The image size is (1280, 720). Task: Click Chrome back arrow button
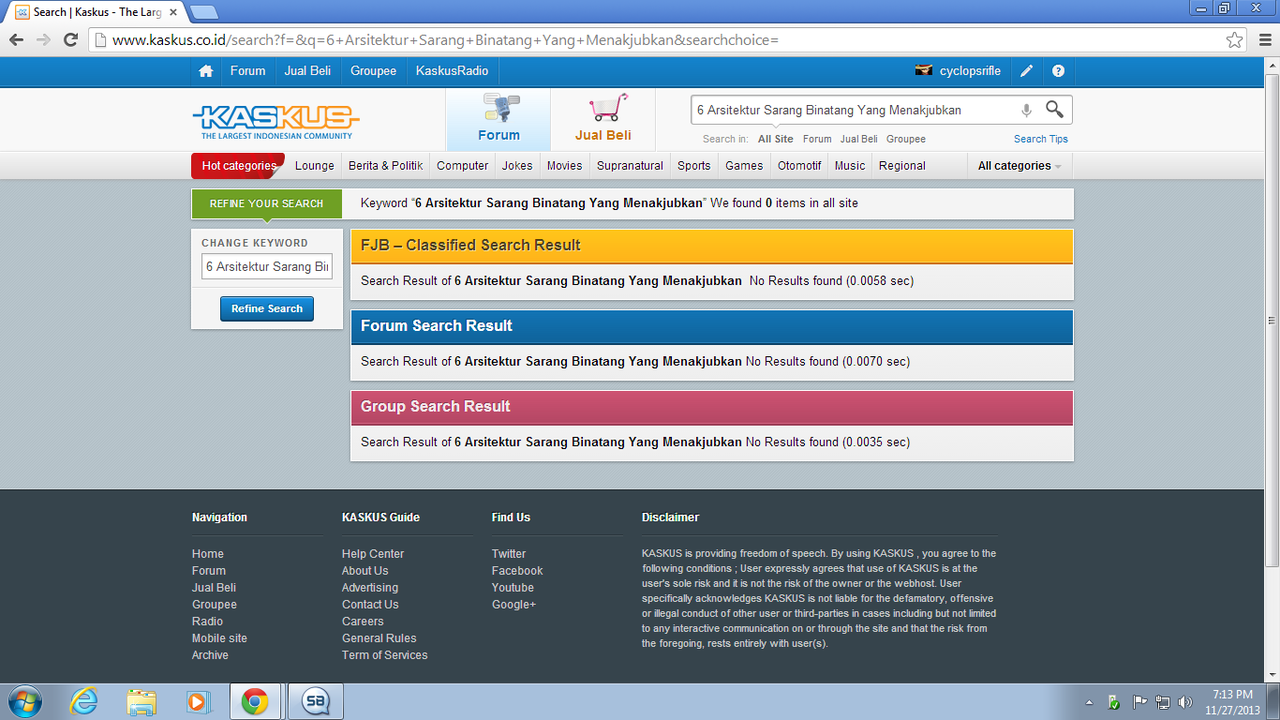[16, 40]
